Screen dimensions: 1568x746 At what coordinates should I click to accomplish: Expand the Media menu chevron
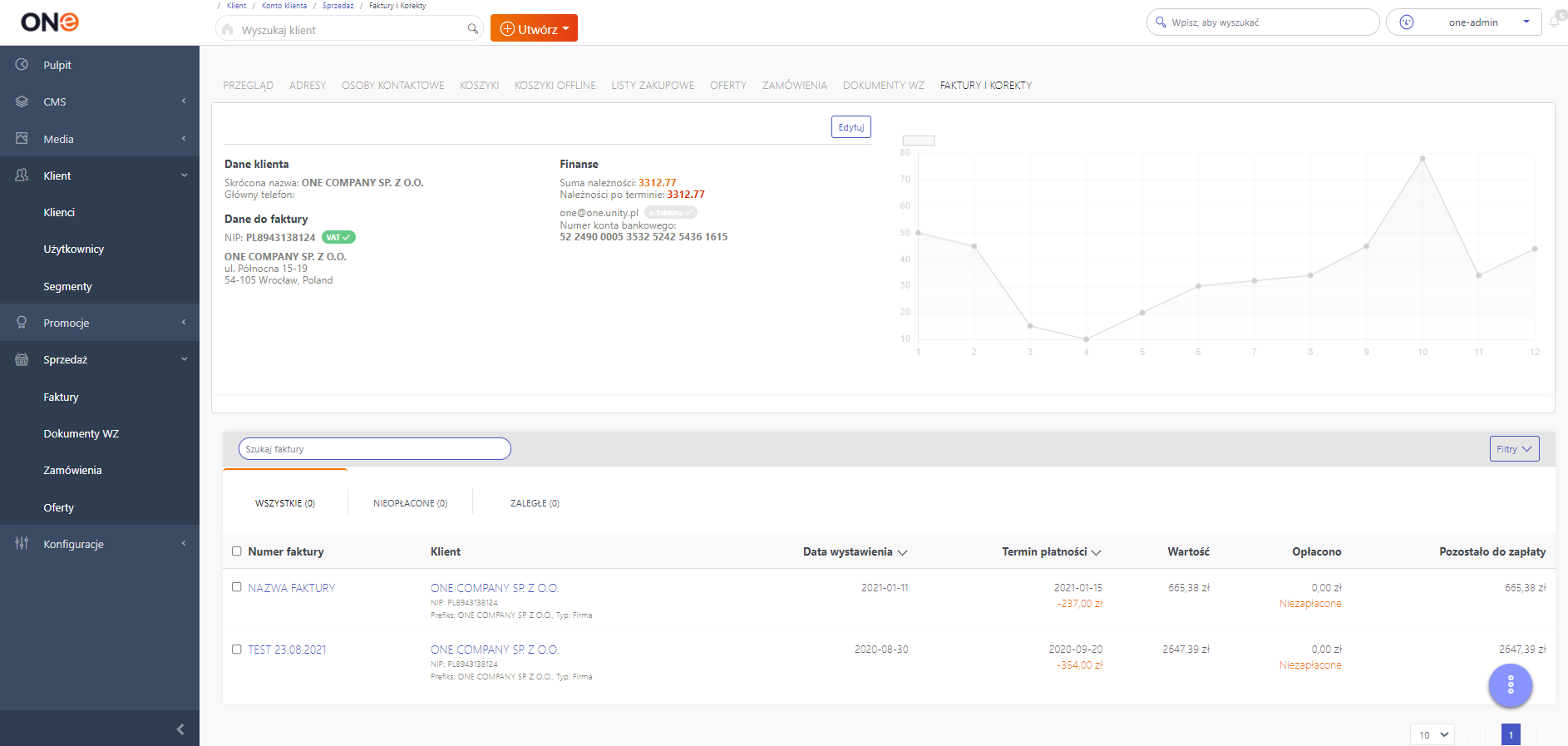click(184, 139)
